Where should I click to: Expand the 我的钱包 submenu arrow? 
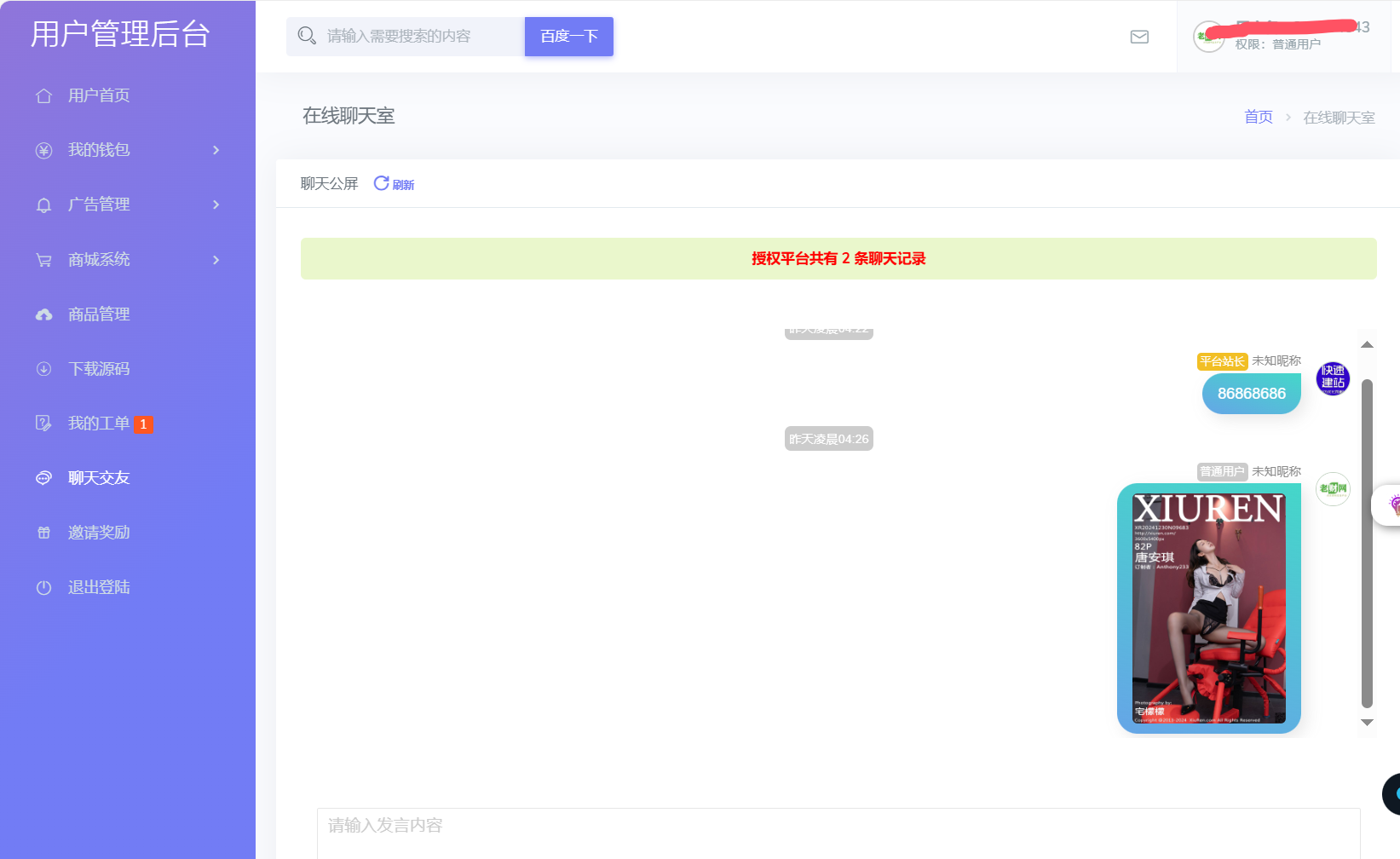216,150
